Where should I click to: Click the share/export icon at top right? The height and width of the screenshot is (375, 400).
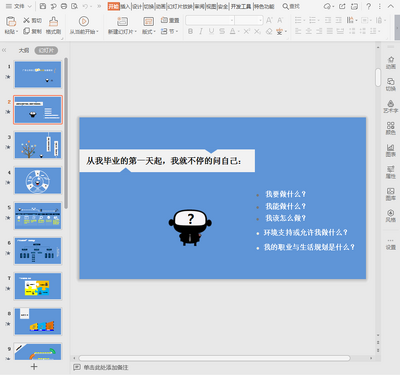(342, 6)
